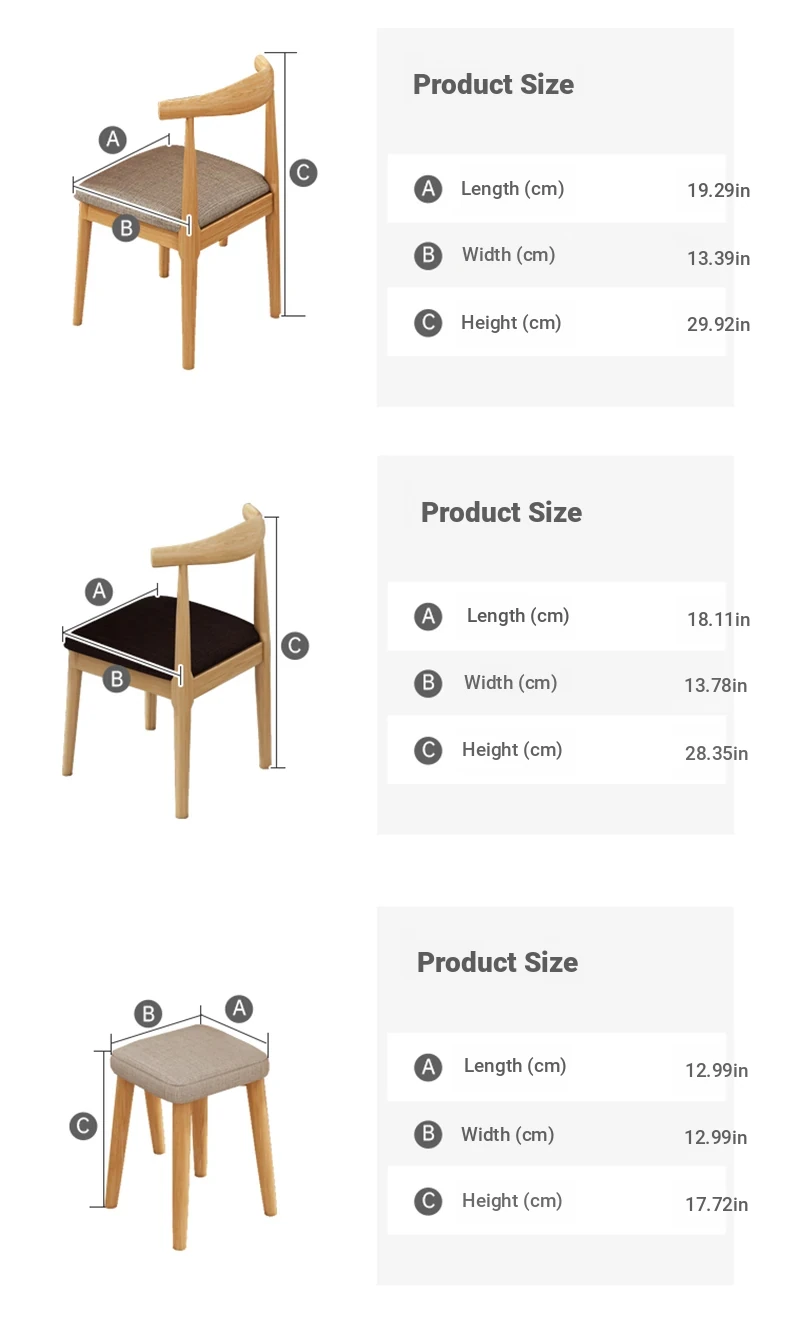The width and height of the screenshot is (790, 1334).
Task: Click the third Product Size heading
Action: (497, 962)
